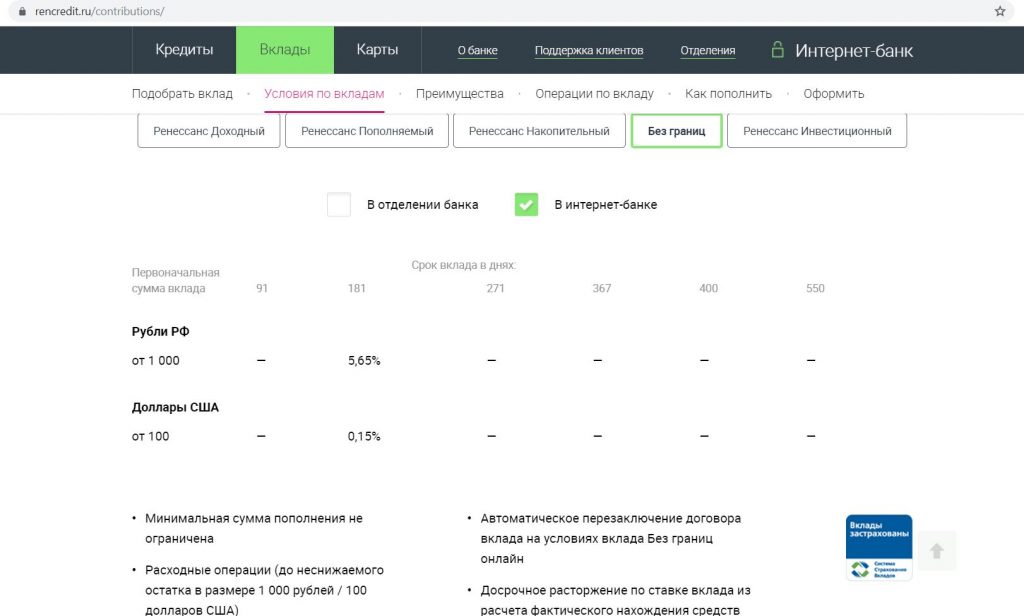Viewport: 1024px width, 616px height.
Task: Pick the Ренессанс Накопительный deposit
Action: (539, 131)
